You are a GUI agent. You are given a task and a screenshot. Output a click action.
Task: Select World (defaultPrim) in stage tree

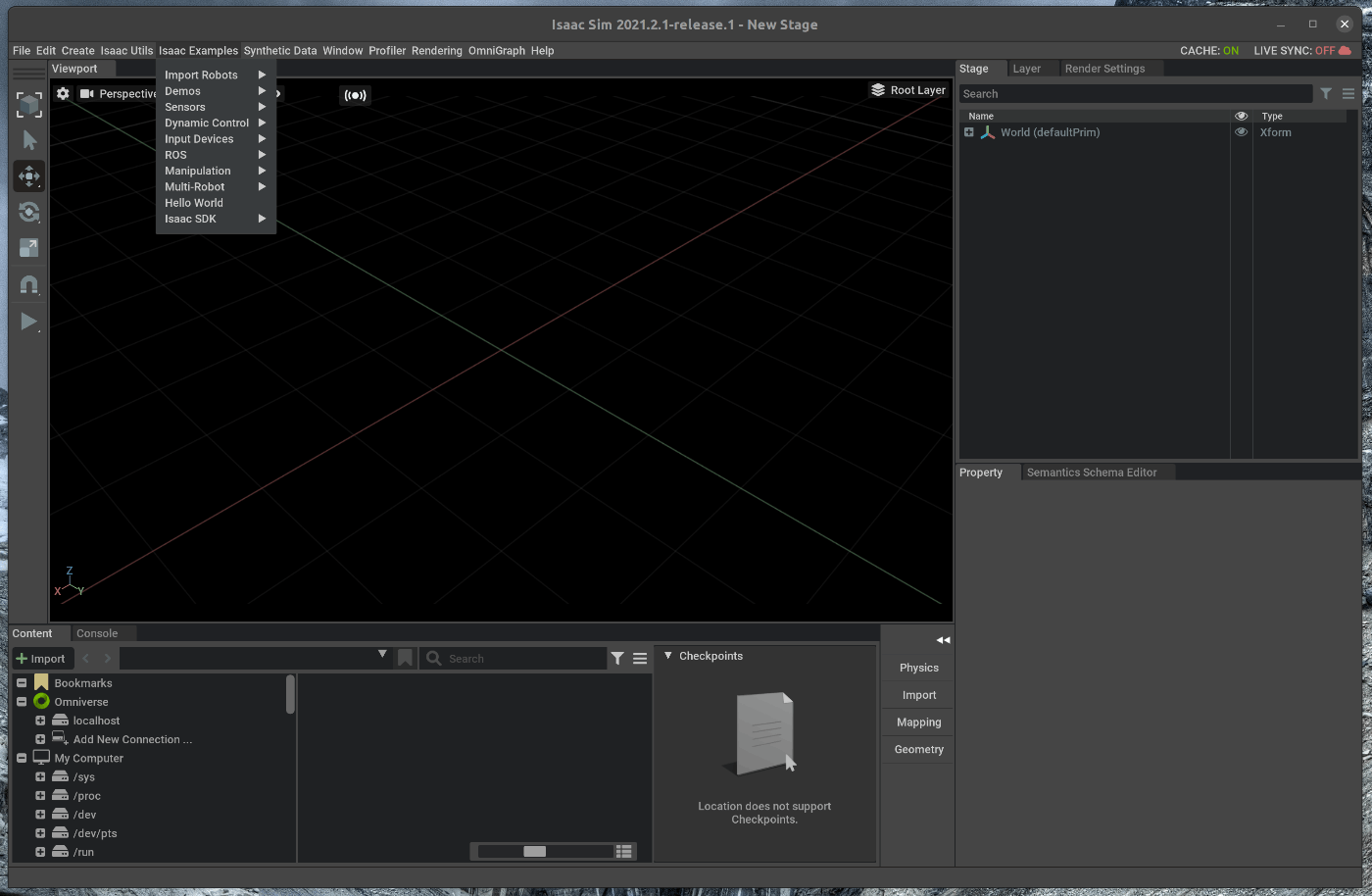(1050, 132)
